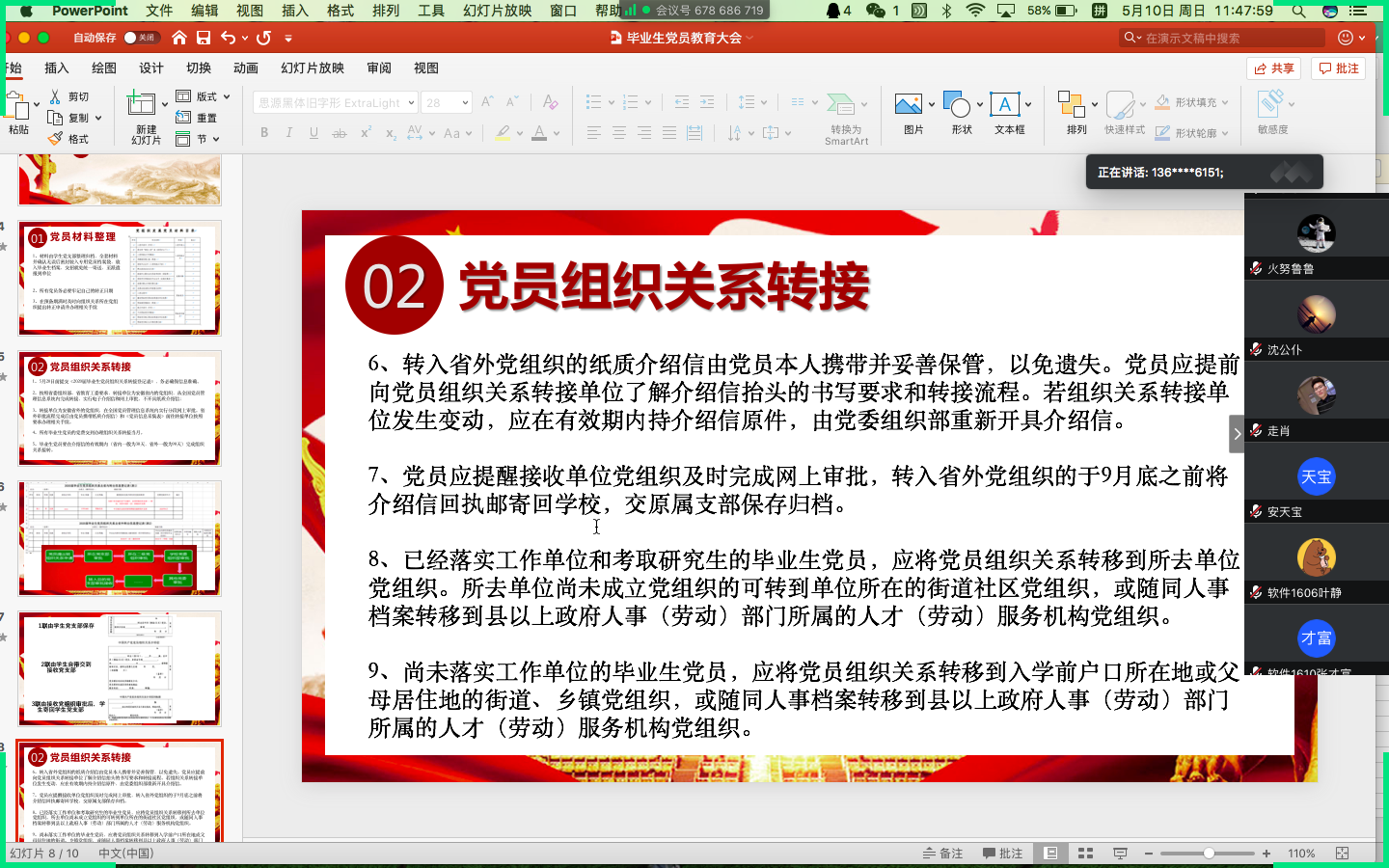
Task: Toggle bold formatting on selected text
Action: click(x=263, y=132)
